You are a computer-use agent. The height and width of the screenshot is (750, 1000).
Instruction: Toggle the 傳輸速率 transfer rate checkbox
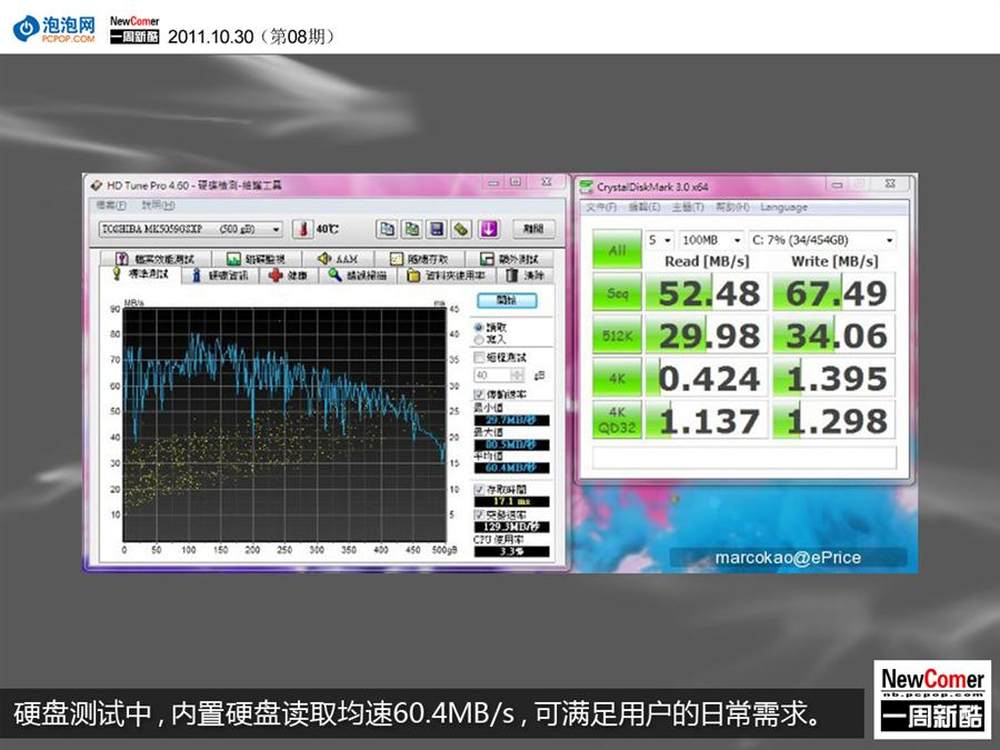(479, 394)
